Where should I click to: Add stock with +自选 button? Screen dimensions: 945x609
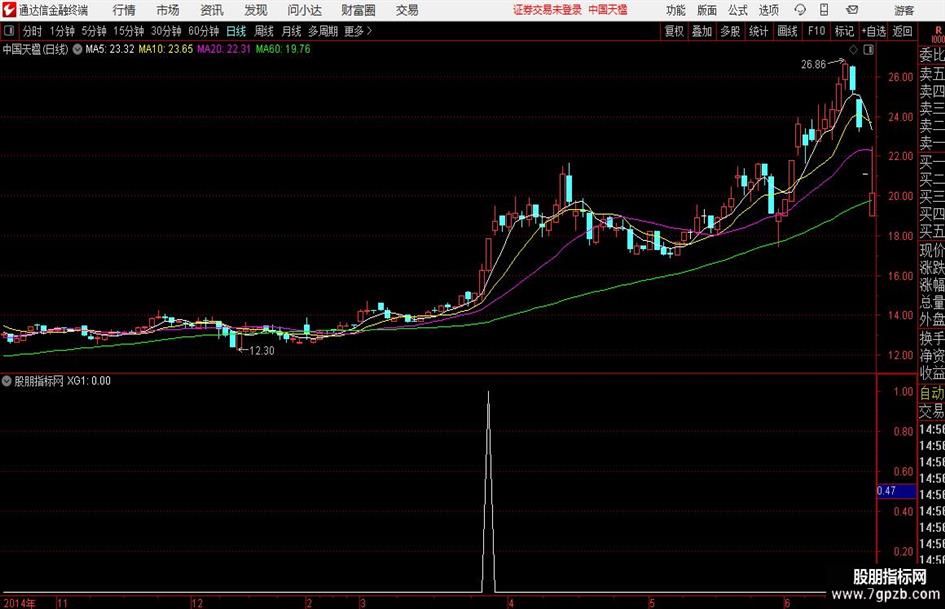(x=874, y=31)
